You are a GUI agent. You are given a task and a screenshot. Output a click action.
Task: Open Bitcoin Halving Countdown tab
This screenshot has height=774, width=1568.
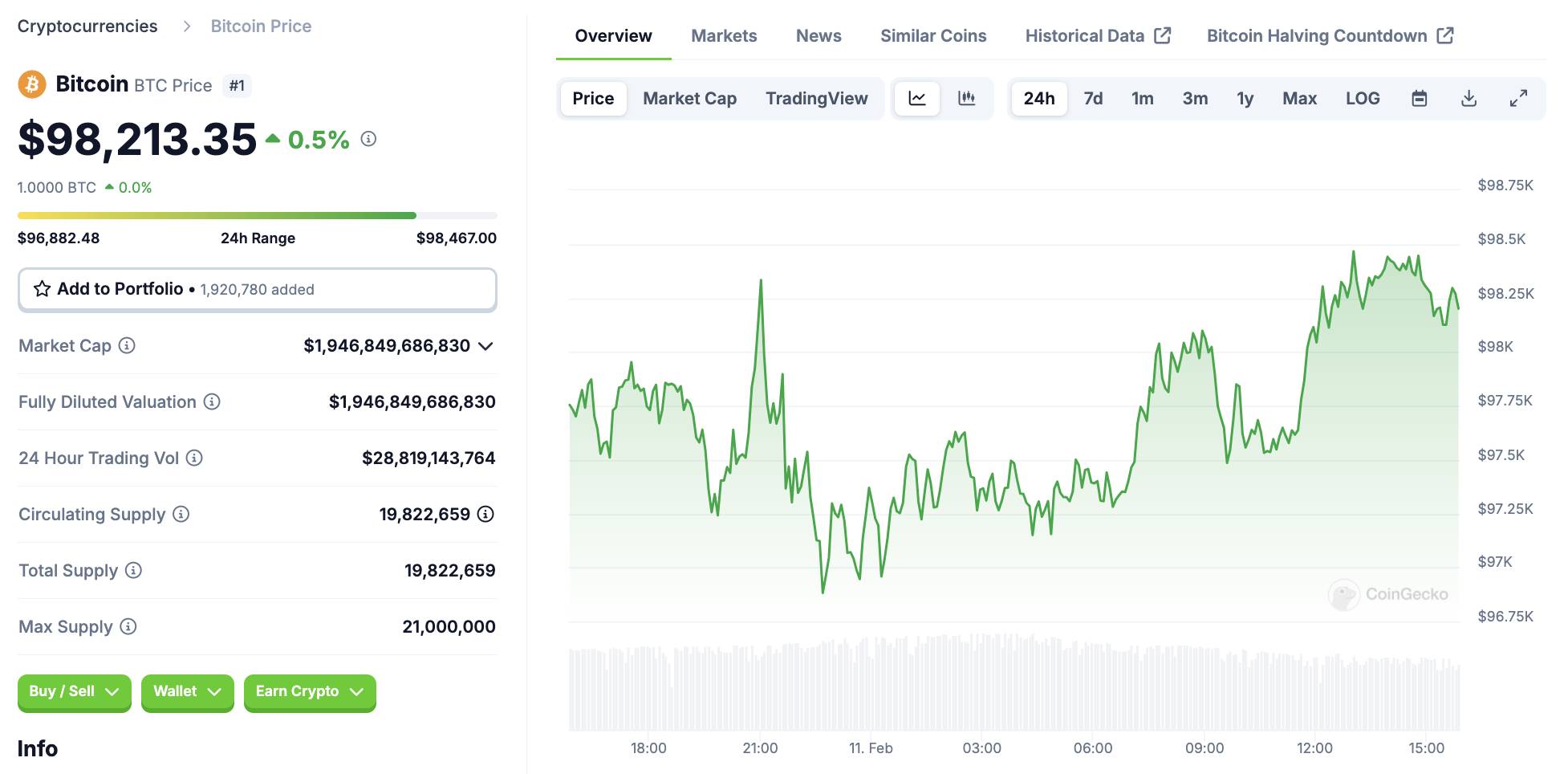point(1330,36)
